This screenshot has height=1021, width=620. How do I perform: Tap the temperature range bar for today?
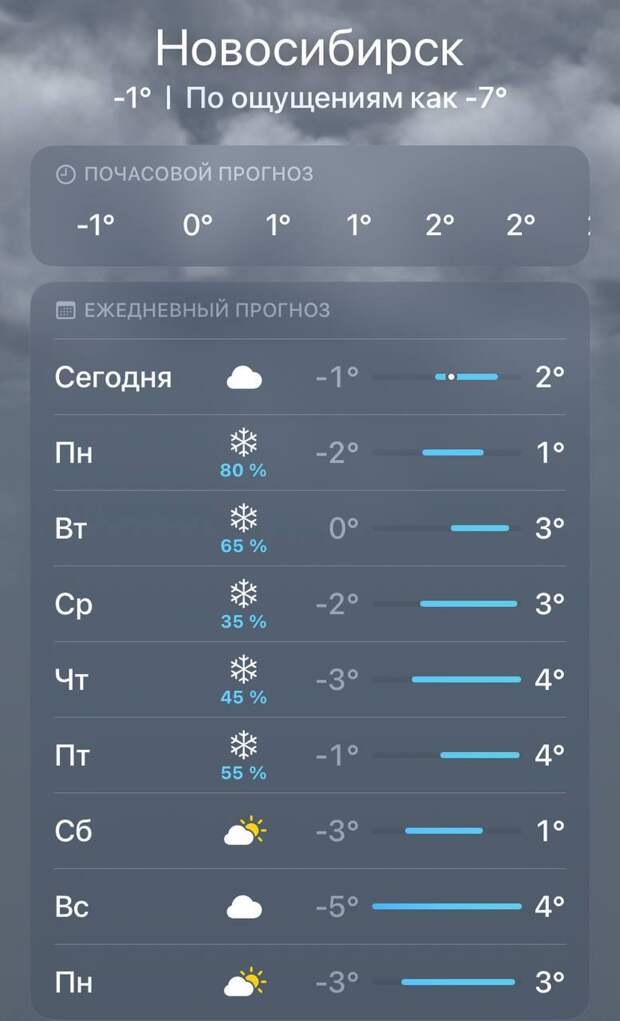pyautogui.click(x=466, y=377)
